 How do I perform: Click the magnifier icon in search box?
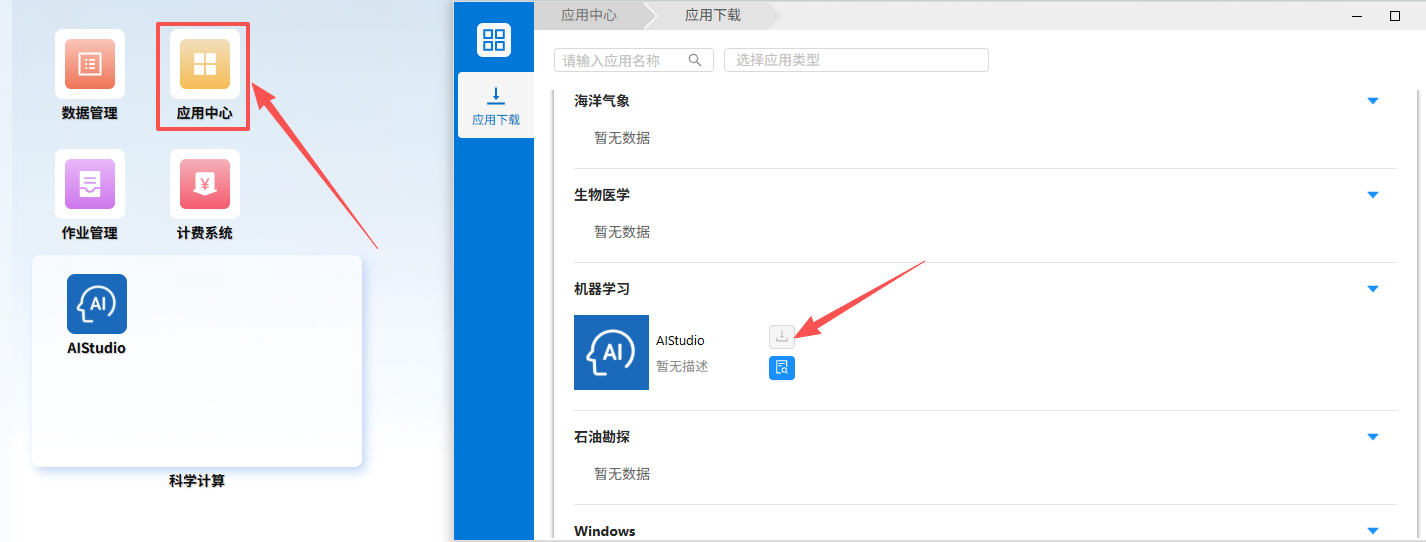click(695, 60)
